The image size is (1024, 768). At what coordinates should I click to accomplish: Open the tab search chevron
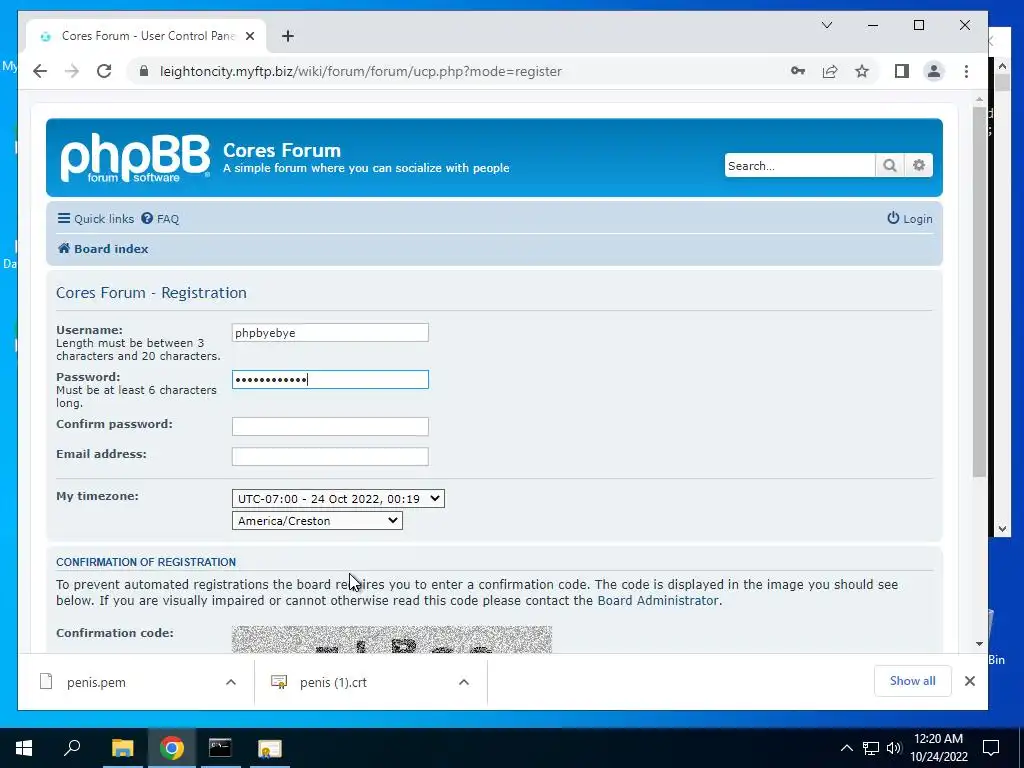827,25
